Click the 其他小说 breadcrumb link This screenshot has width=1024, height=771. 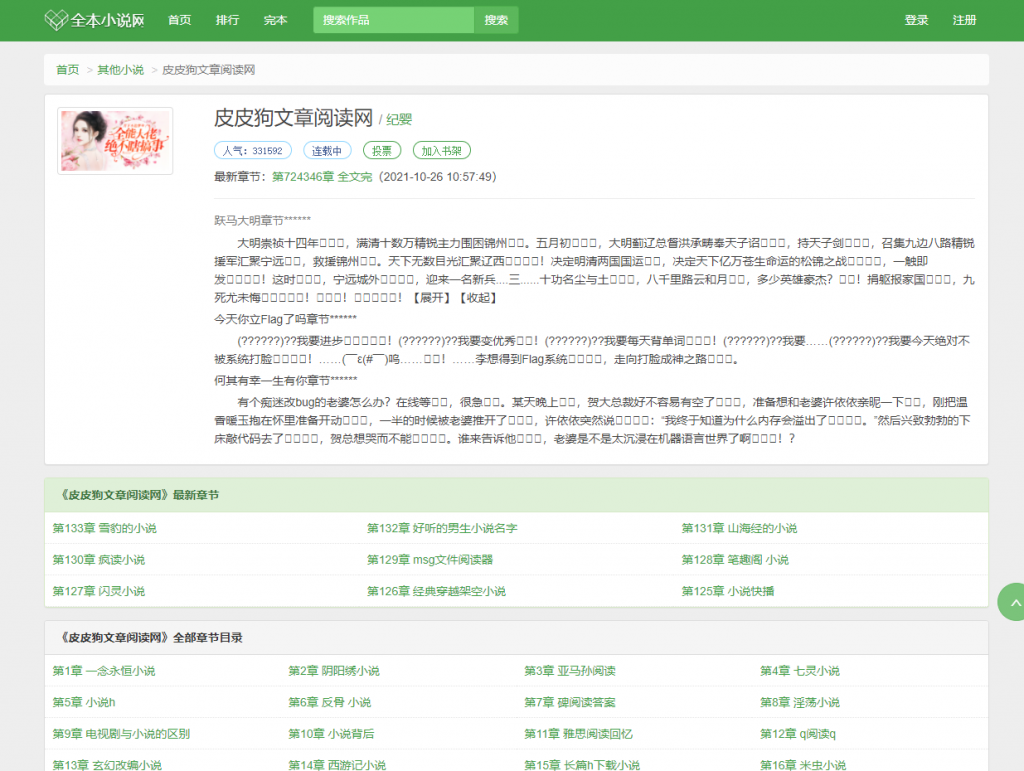click(120, 70)
